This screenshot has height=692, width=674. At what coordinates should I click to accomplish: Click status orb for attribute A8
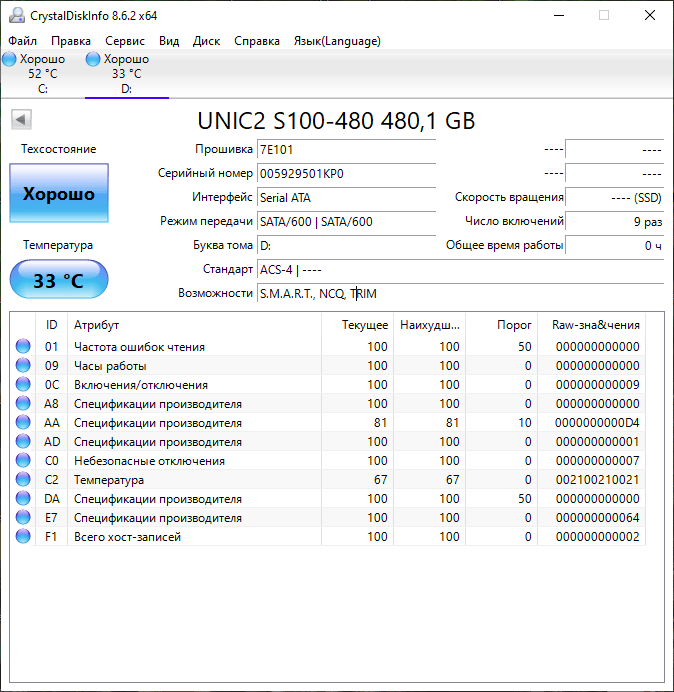23,403
